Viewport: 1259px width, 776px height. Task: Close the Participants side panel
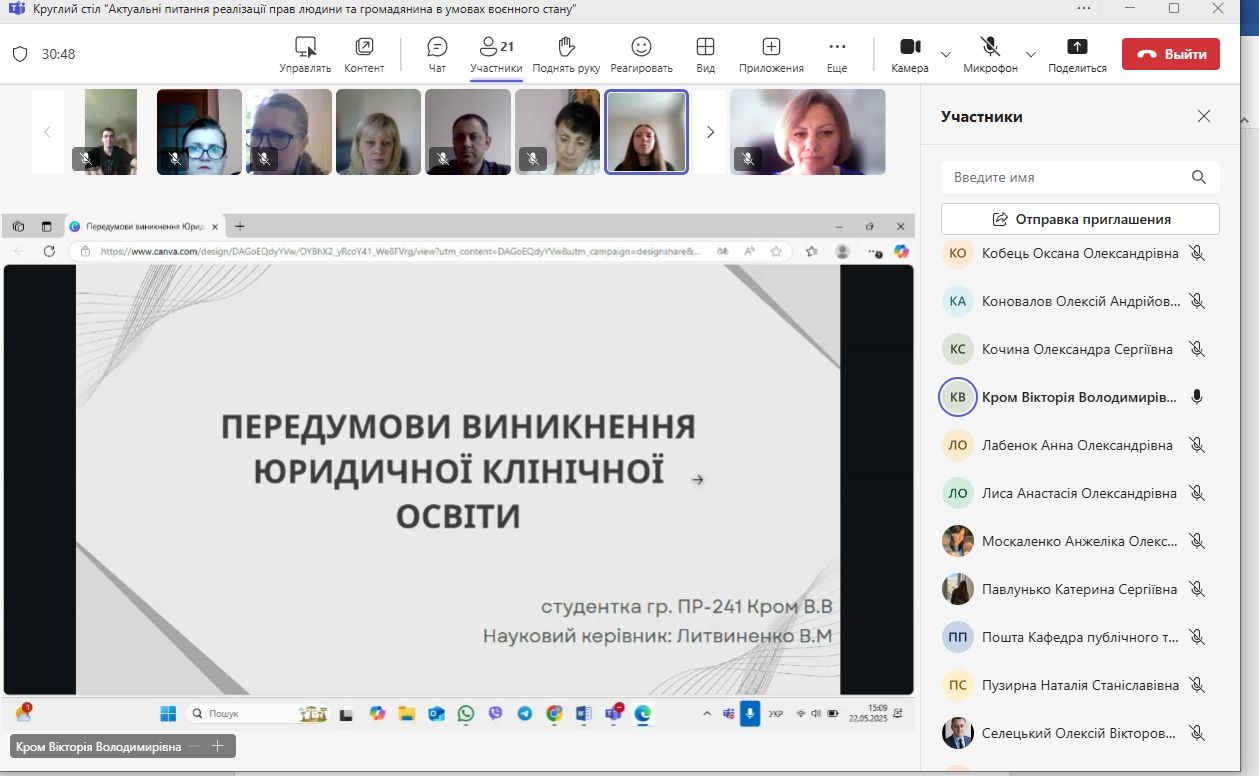(1204, 116)
